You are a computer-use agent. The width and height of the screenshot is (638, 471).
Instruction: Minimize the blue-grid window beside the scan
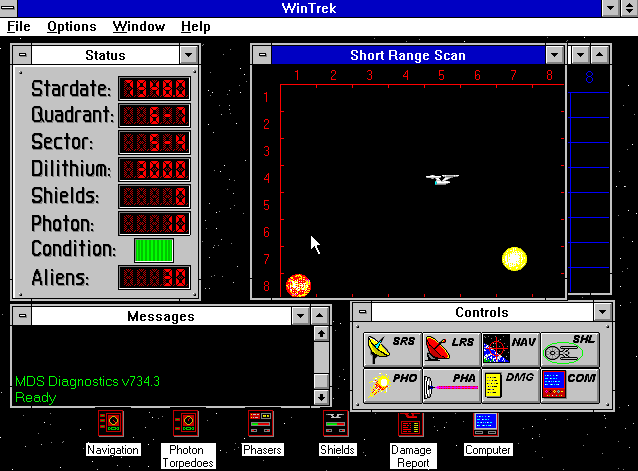tap(581, 55)
